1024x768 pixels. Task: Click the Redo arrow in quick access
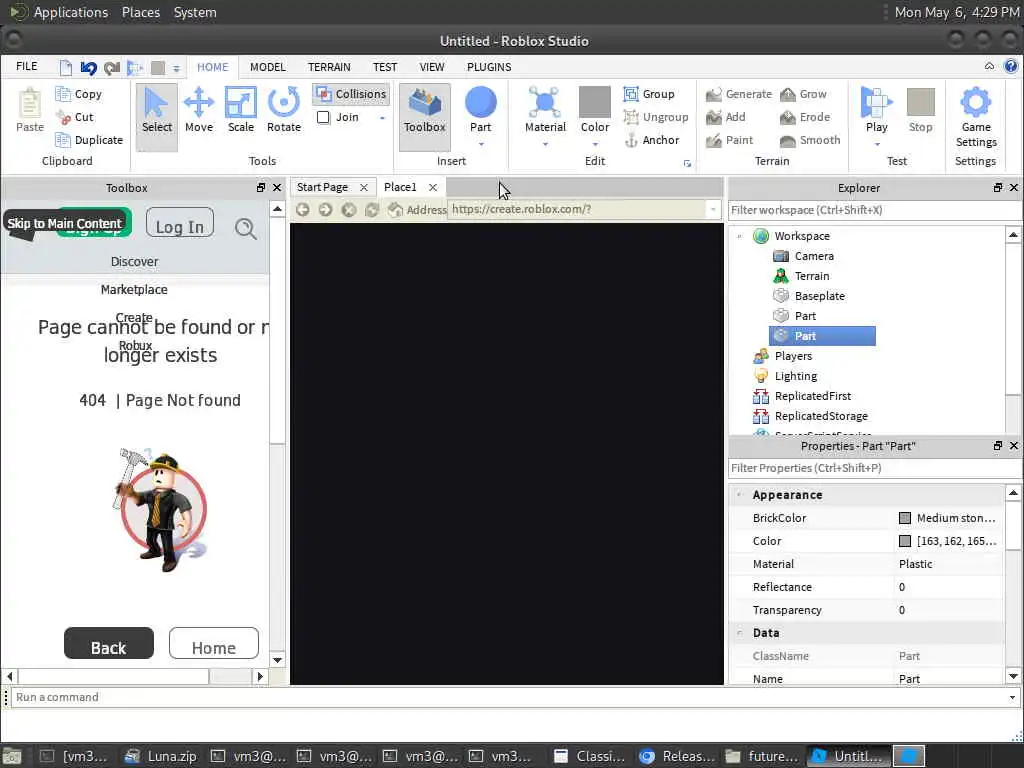click(112, 67)
